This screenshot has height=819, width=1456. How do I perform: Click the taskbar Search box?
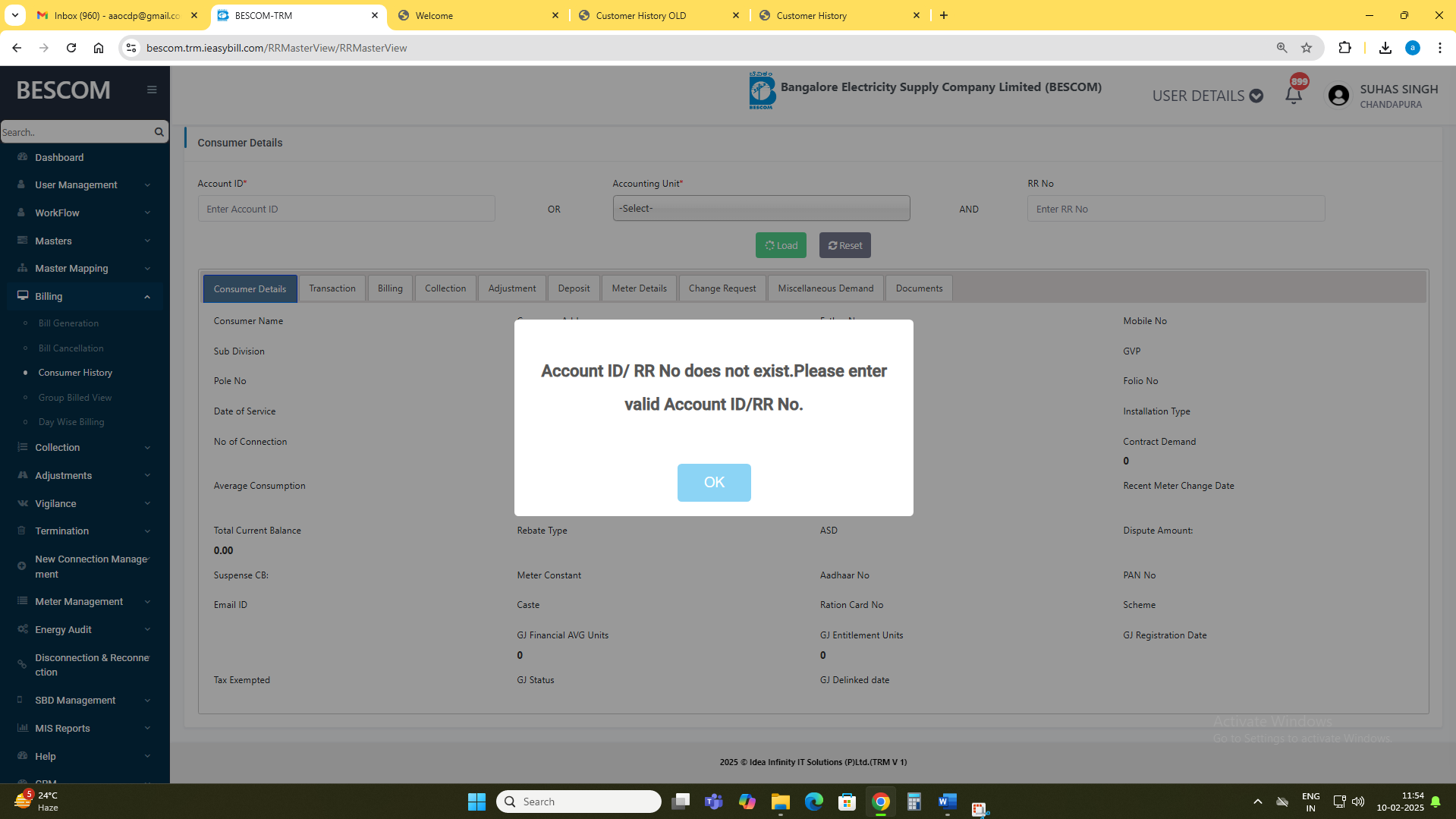(x=579, y=802)
